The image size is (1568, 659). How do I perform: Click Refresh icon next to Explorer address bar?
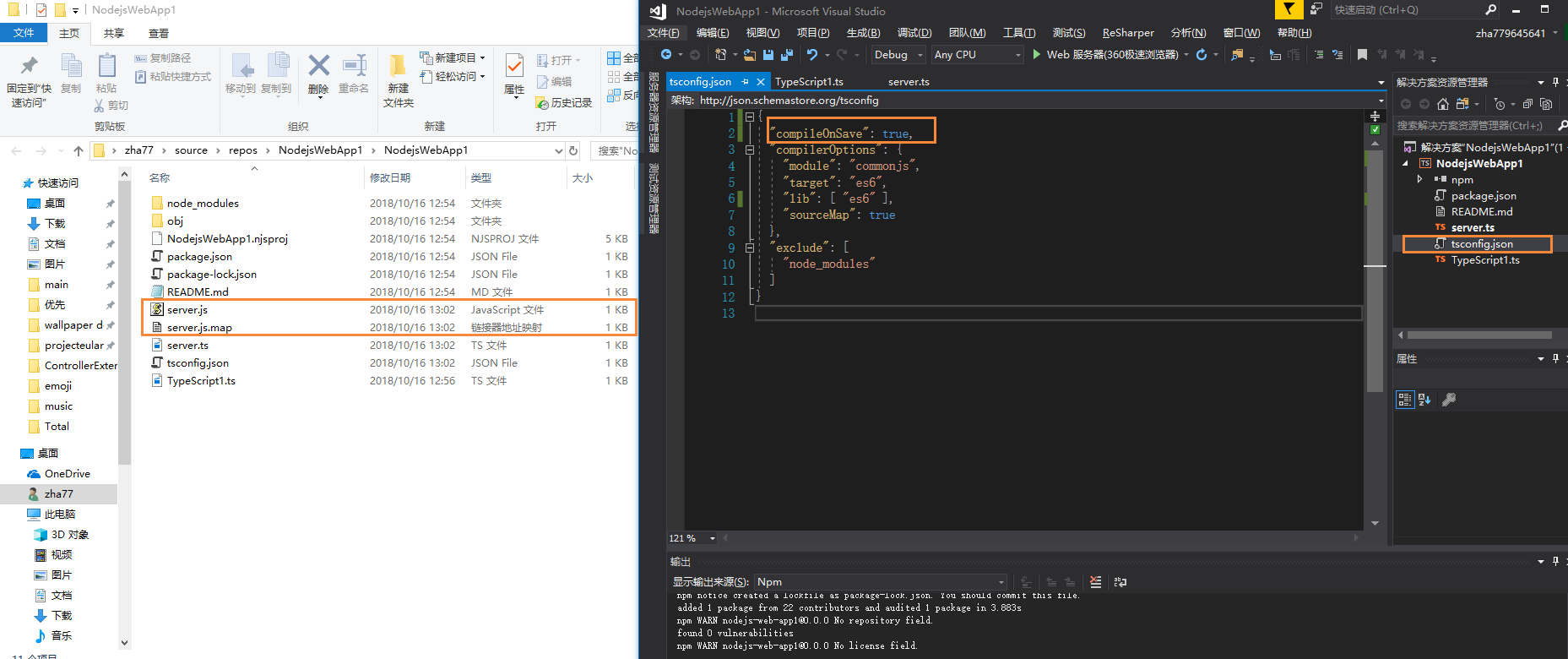click(573, 150)
